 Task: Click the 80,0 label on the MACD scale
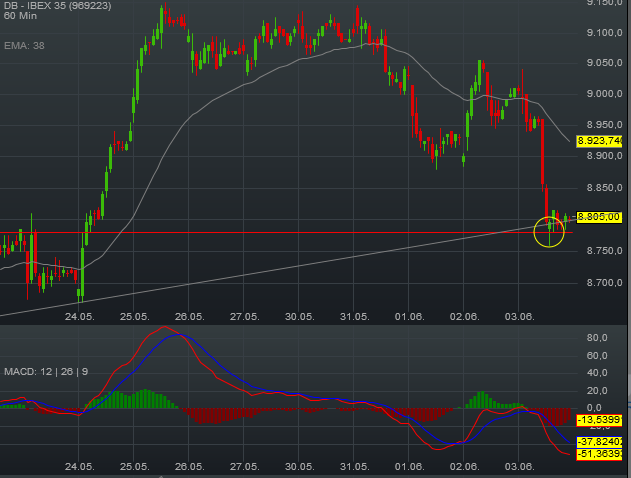point(598,338)
